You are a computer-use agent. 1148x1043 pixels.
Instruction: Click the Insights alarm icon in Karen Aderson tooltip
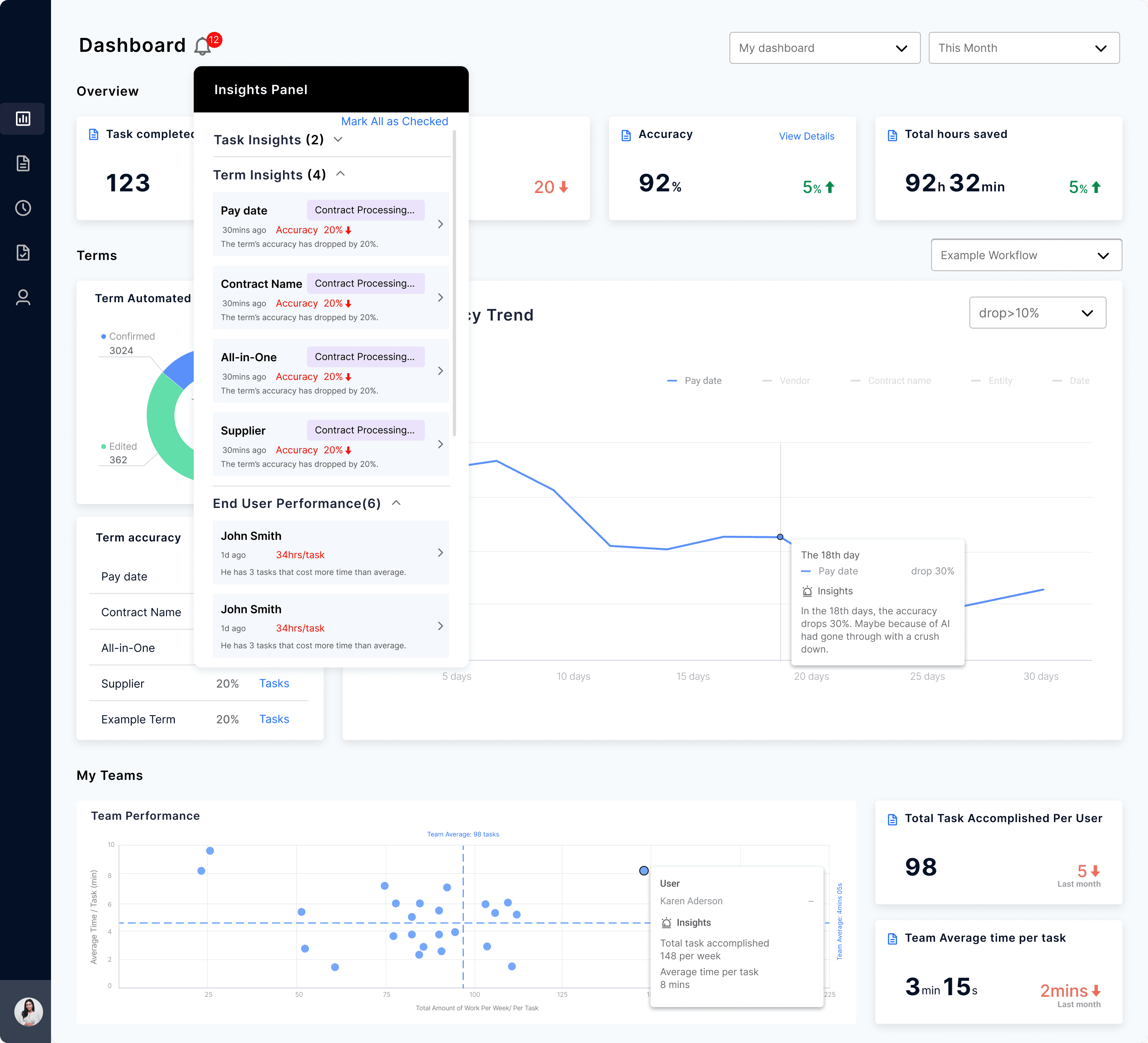coord(666,923)
